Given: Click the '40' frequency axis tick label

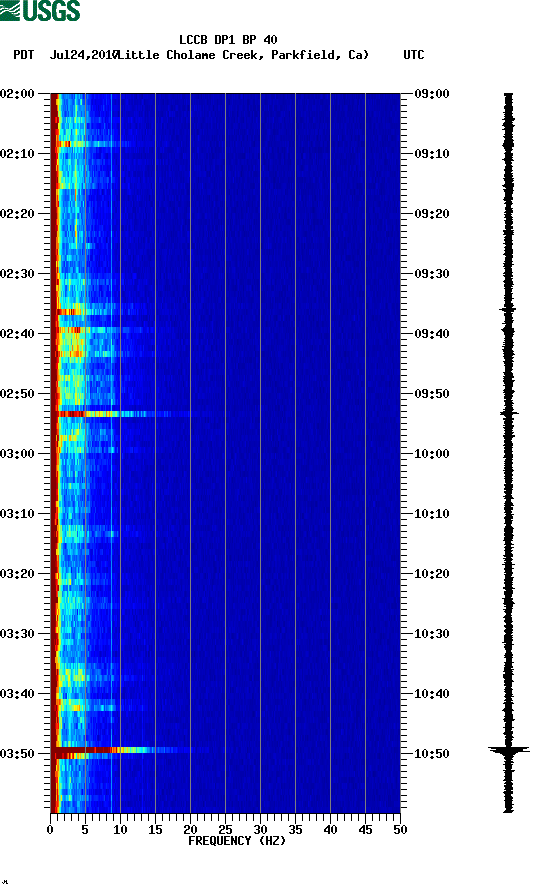Looking at the screenshot, I should (330, 830).
